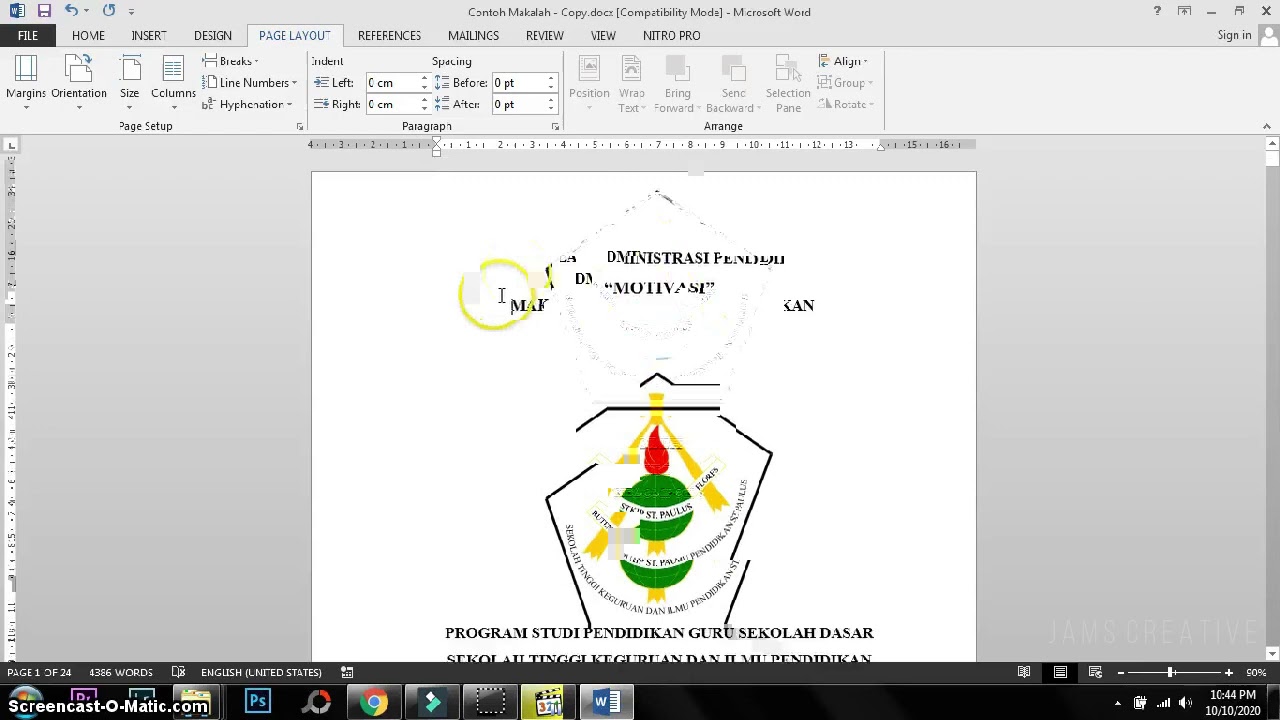Open Google Chrome from the taskbar
The image size is (1280, 720).
374,702
